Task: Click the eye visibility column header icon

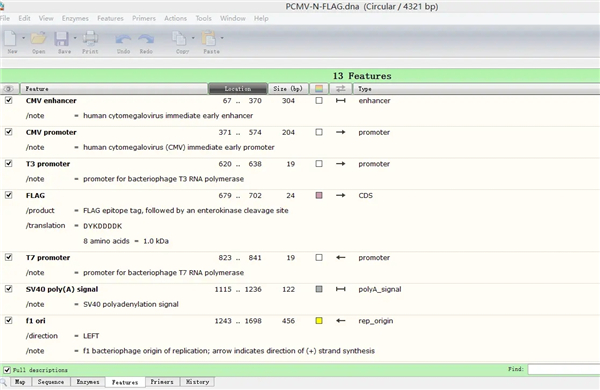Action: coord(8,89)
